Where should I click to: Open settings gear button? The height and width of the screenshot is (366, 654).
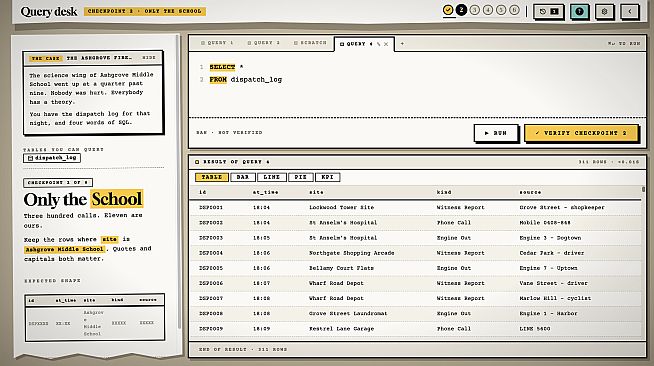604,11
